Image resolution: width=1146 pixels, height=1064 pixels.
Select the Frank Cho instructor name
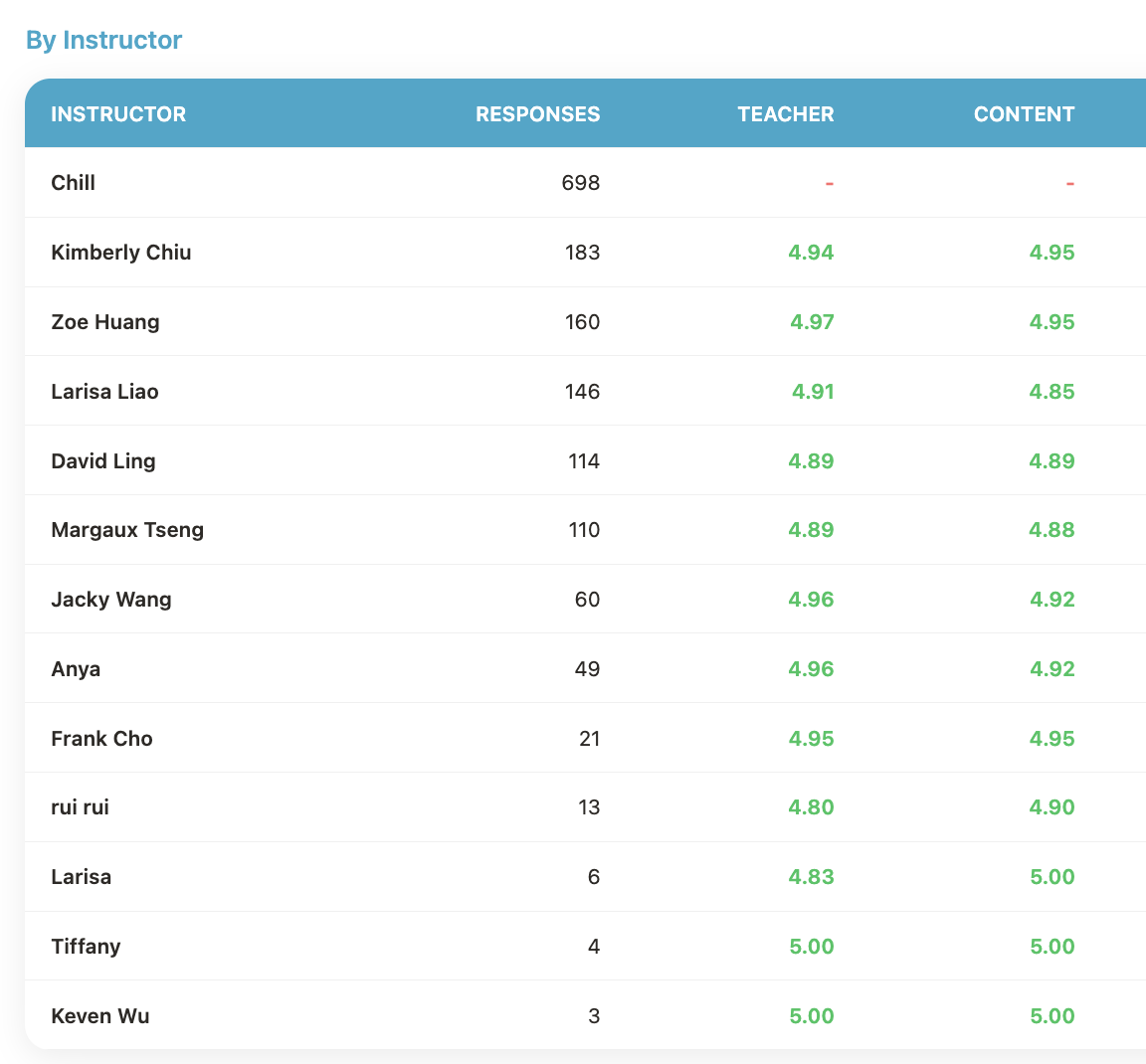[x=101, y=739]
